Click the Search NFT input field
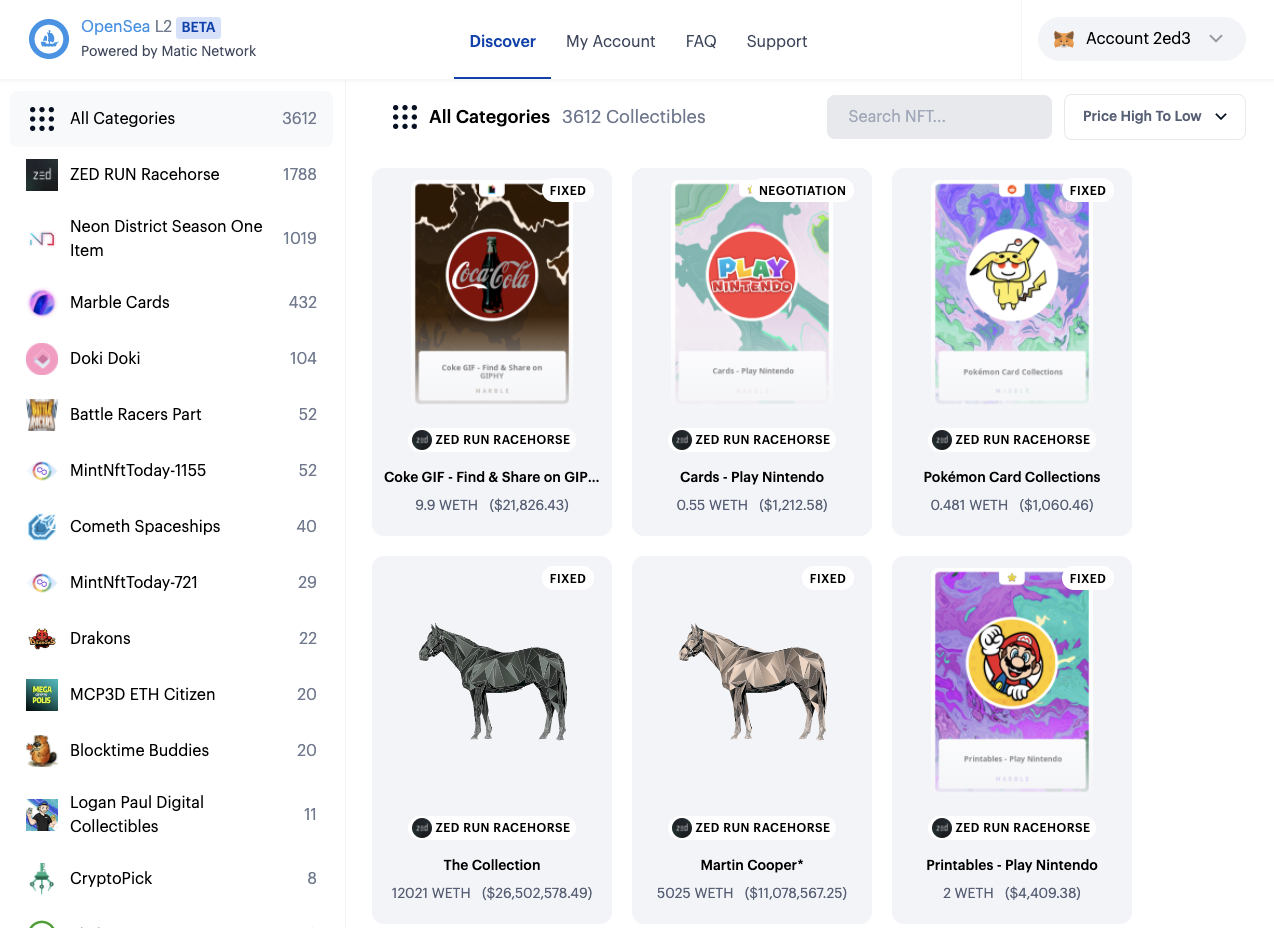Viewport: 1274px width, 937px height. (939, 116)
